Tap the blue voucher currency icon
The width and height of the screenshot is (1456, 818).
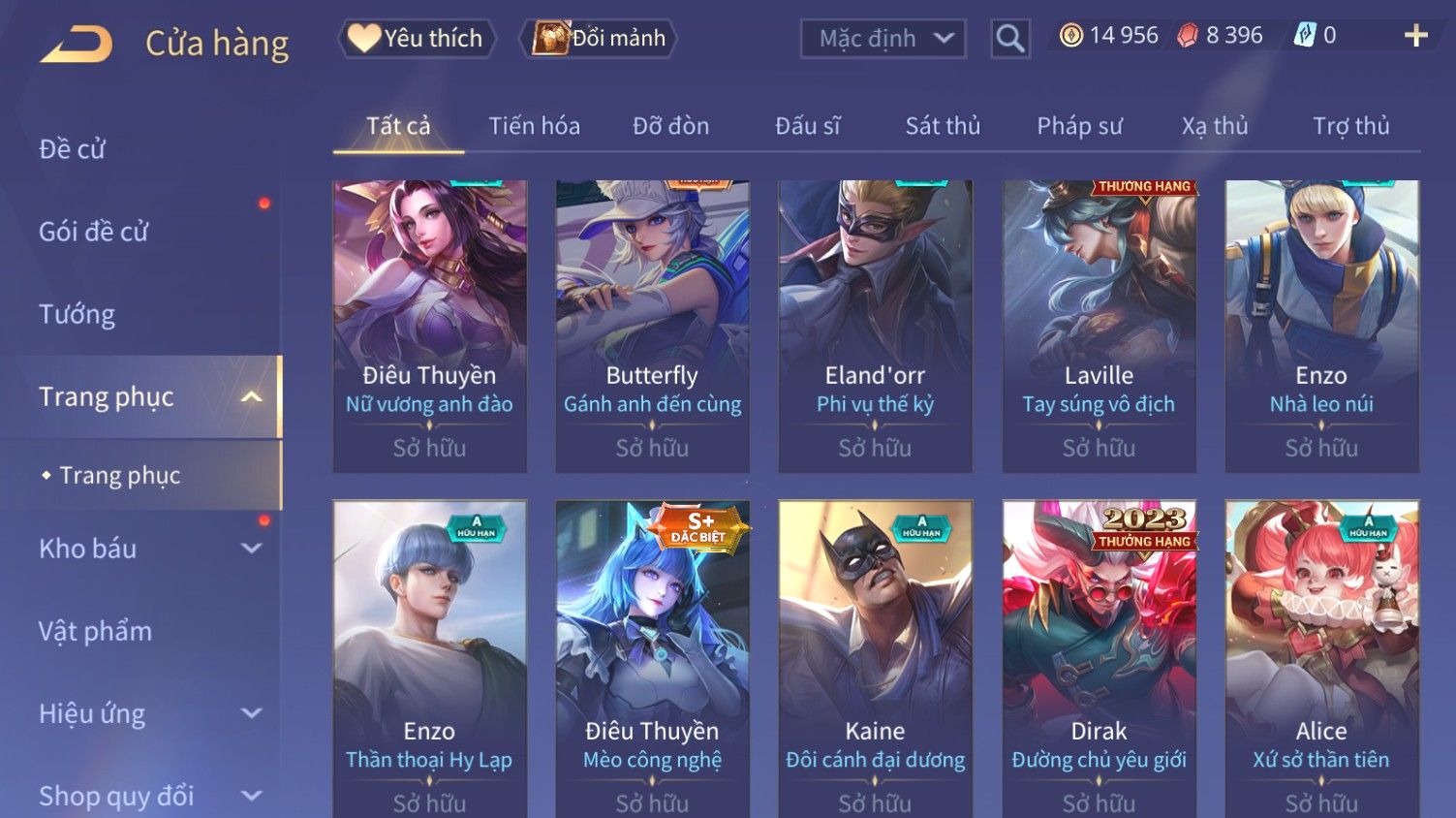pos(1305,36)
